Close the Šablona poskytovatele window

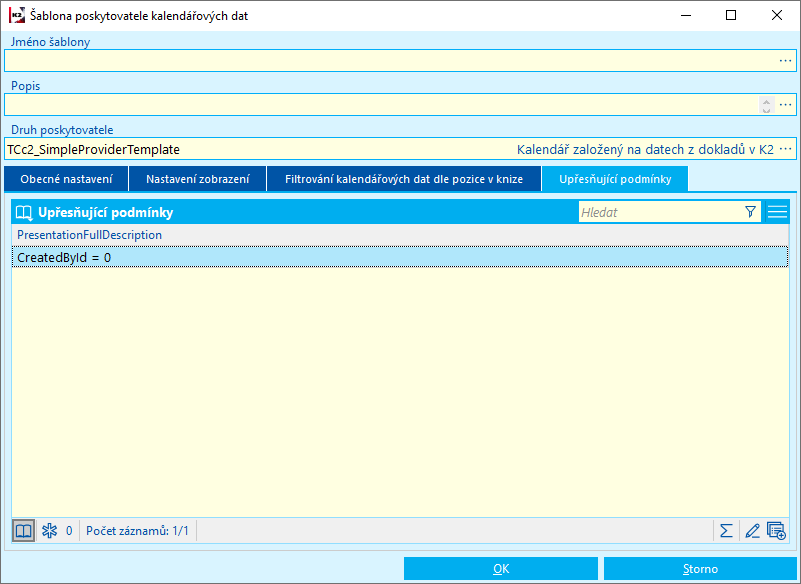(x=776, y=15)
